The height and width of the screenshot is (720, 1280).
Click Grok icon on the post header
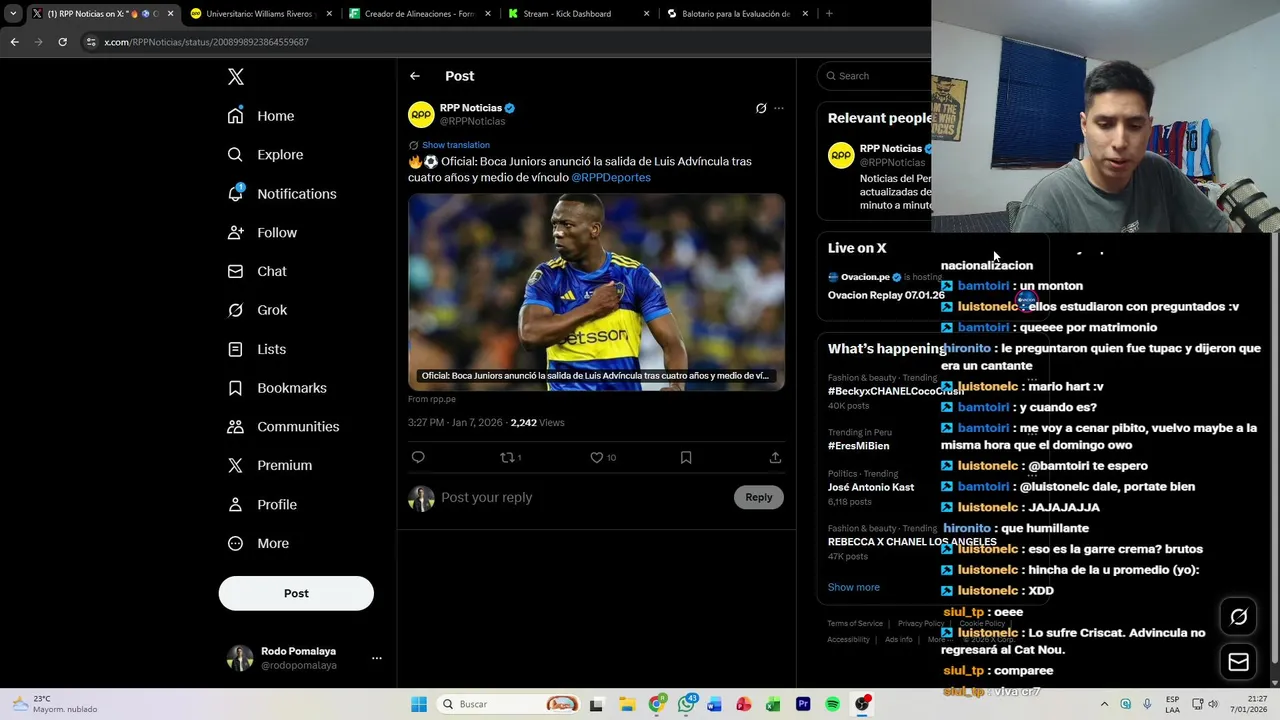(761, 108)
